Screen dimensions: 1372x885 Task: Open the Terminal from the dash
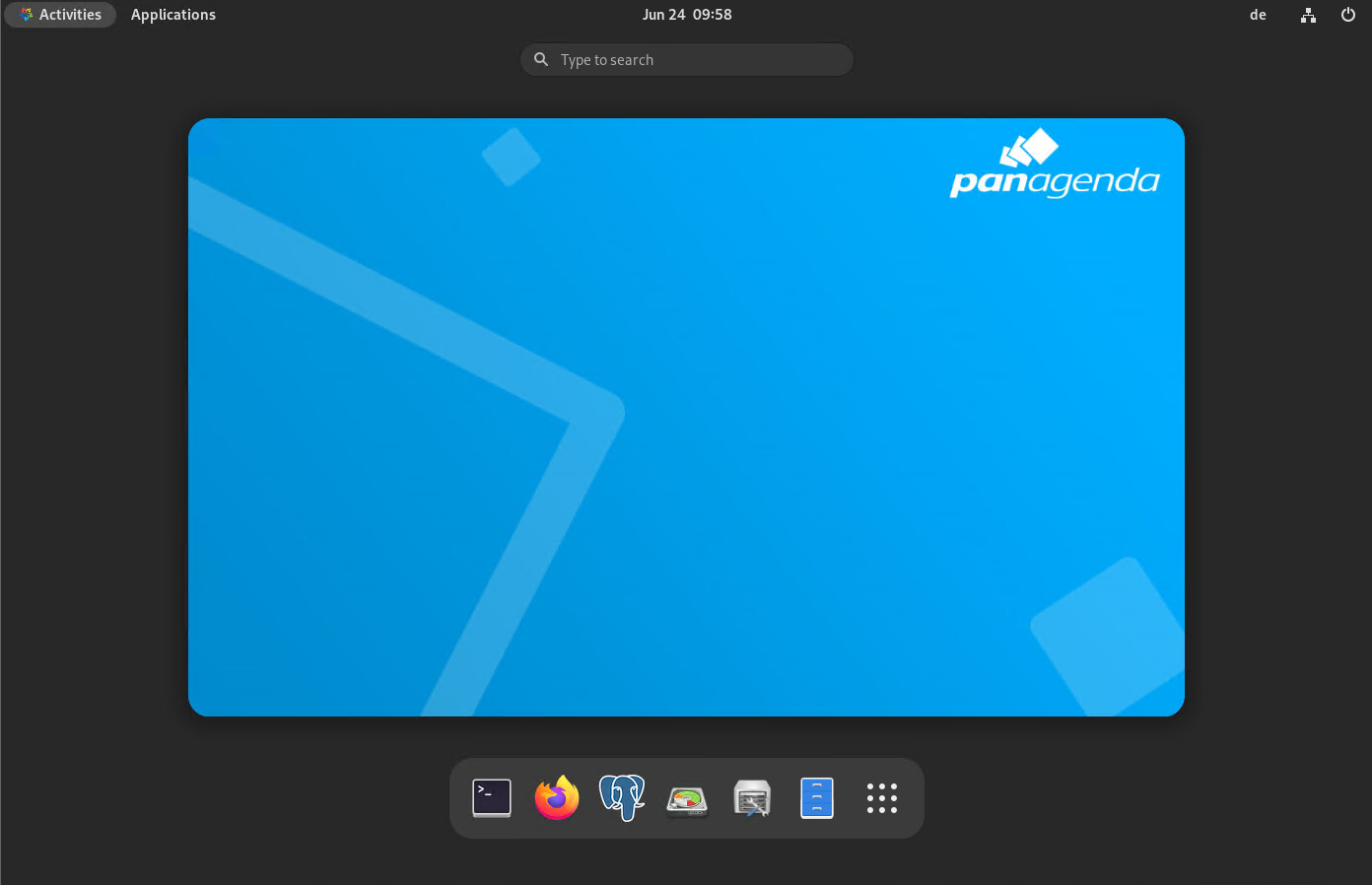coord(492,798)
